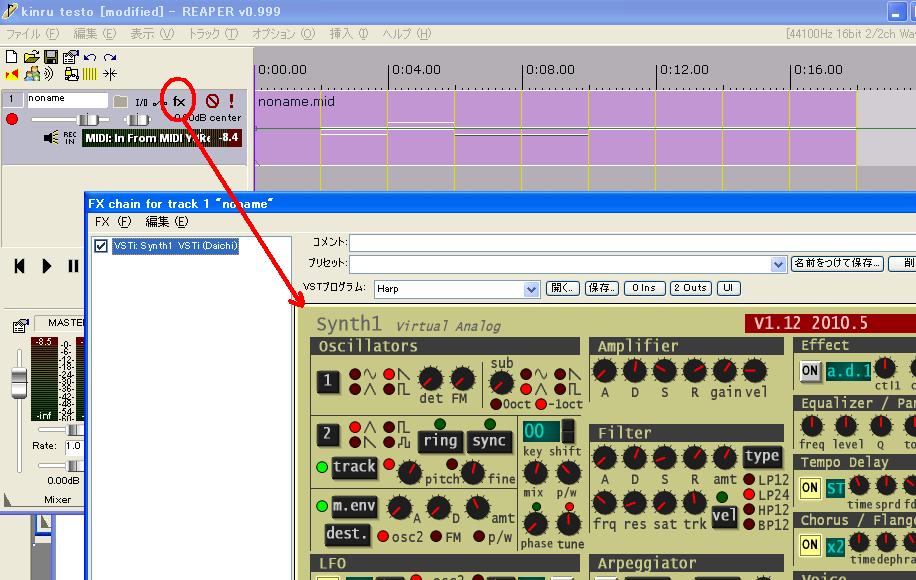The height and width of the screenshot is (580, 916).
Task: Click the oscillator 1 number button
Action: [328, 381]
